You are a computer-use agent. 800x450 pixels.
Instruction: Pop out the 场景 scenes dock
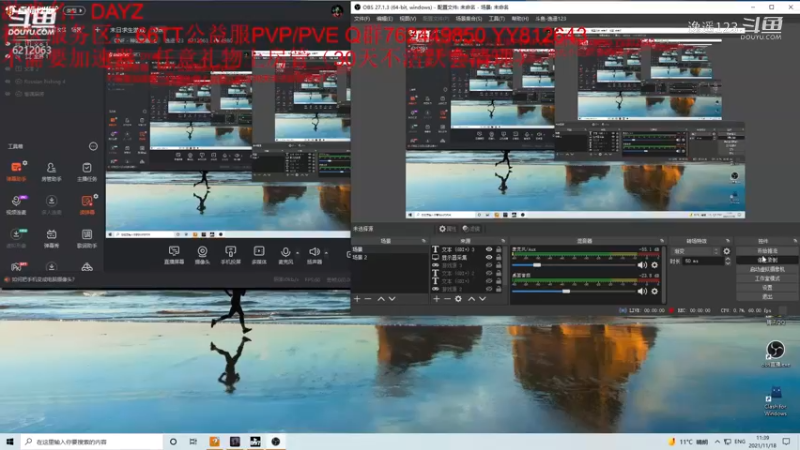click(423, 241)
